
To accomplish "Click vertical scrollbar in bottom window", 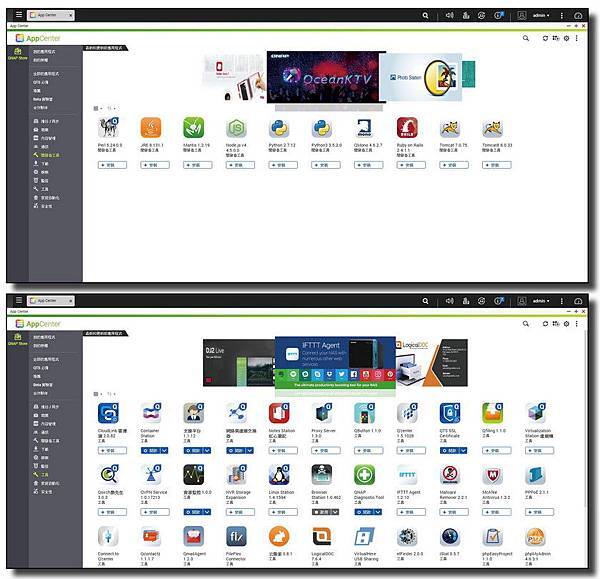I will [x=585, y=417].
